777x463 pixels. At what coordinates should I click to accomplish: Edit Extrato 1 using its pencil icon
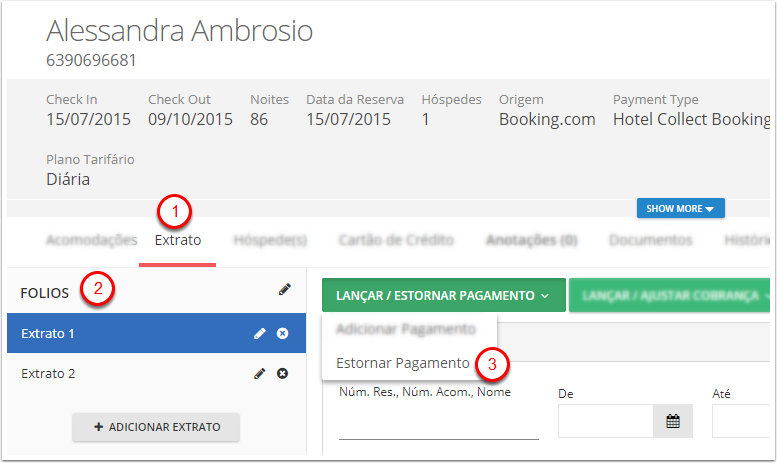pos(260,334)
